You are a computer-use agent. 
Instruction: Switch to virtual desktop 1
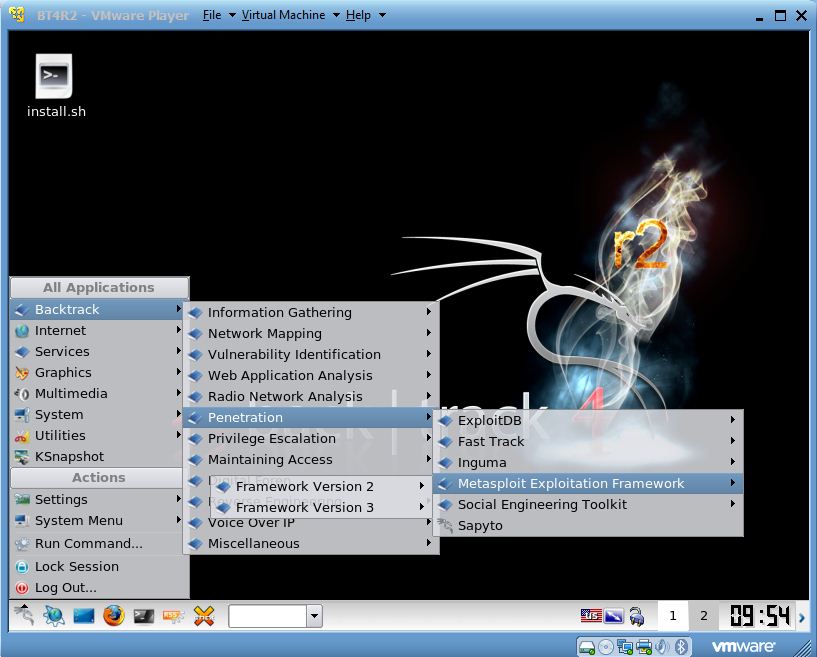pos(673,616)
